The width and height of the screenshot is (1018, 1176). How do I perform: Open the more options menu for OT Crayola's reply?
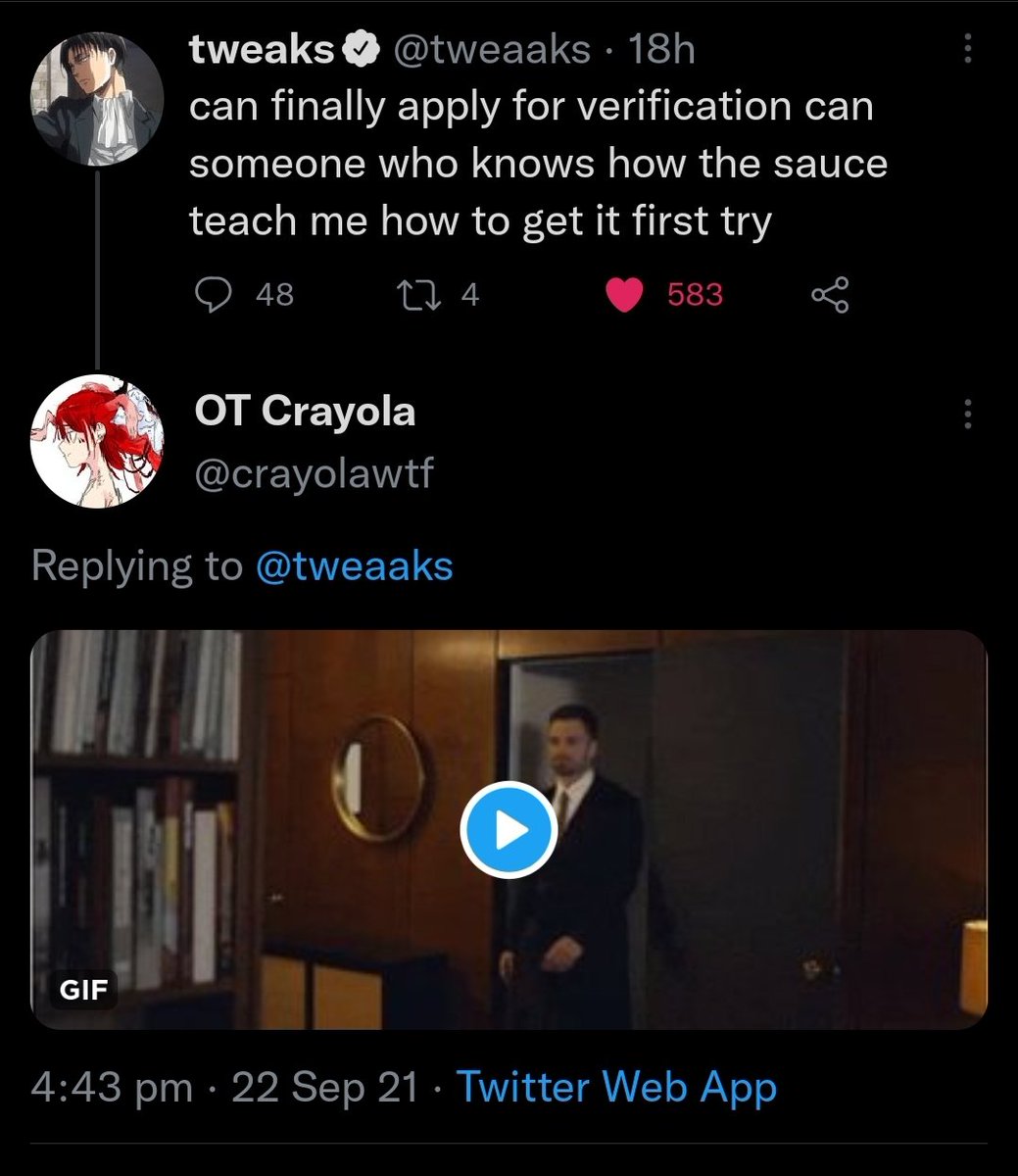(x=968, y=415)
